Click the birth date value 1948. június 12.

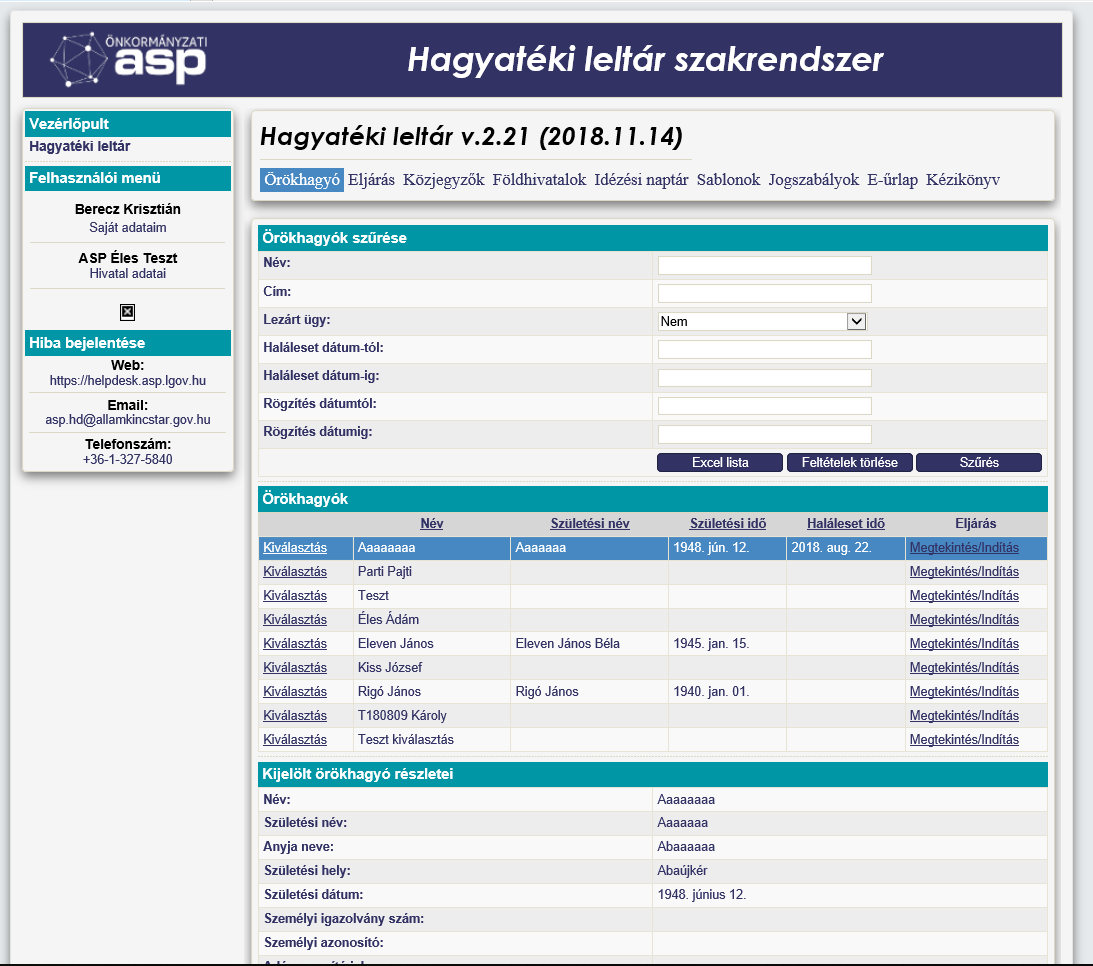point(701,894)
